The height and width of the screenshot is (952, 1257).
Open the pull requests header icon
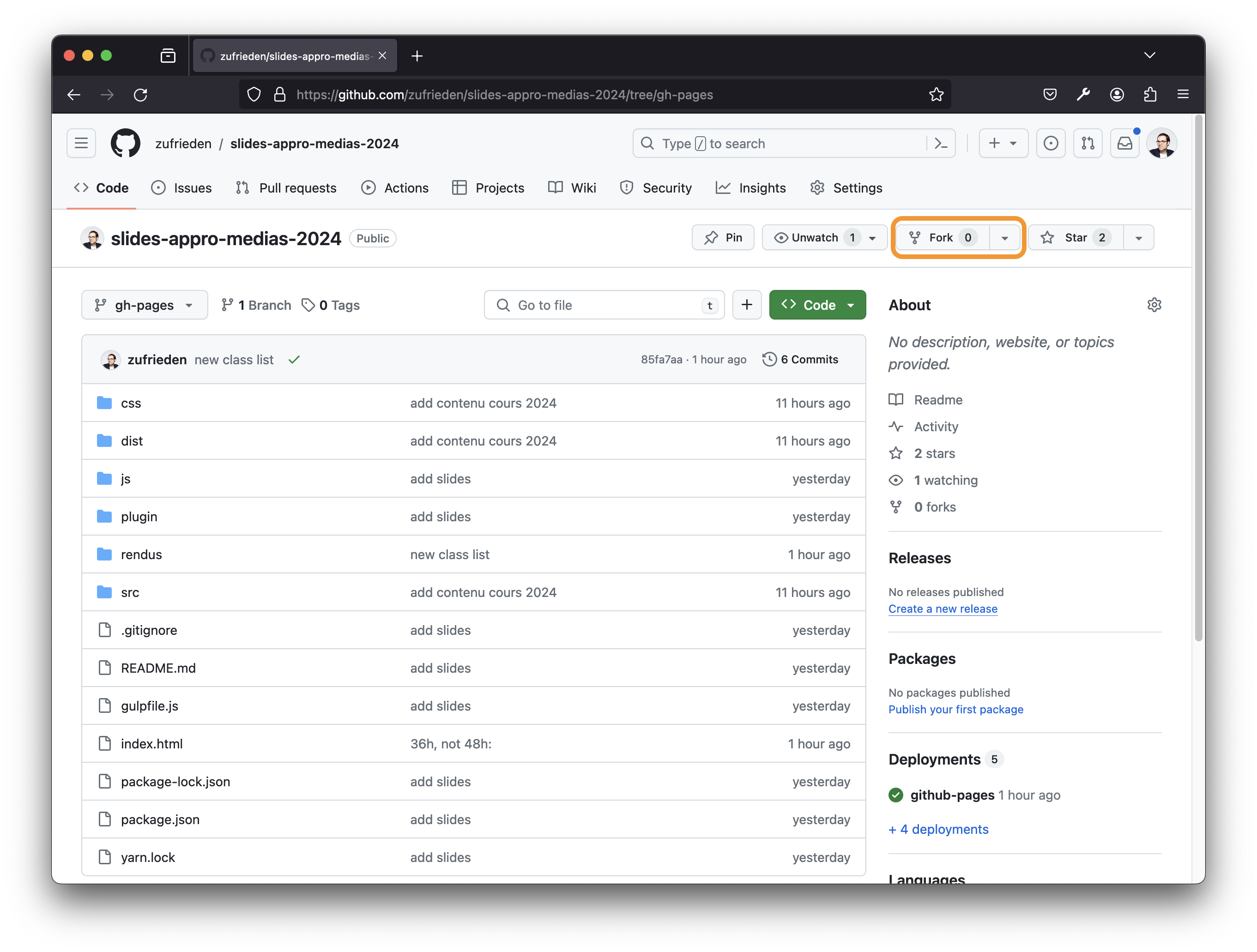1088,143
